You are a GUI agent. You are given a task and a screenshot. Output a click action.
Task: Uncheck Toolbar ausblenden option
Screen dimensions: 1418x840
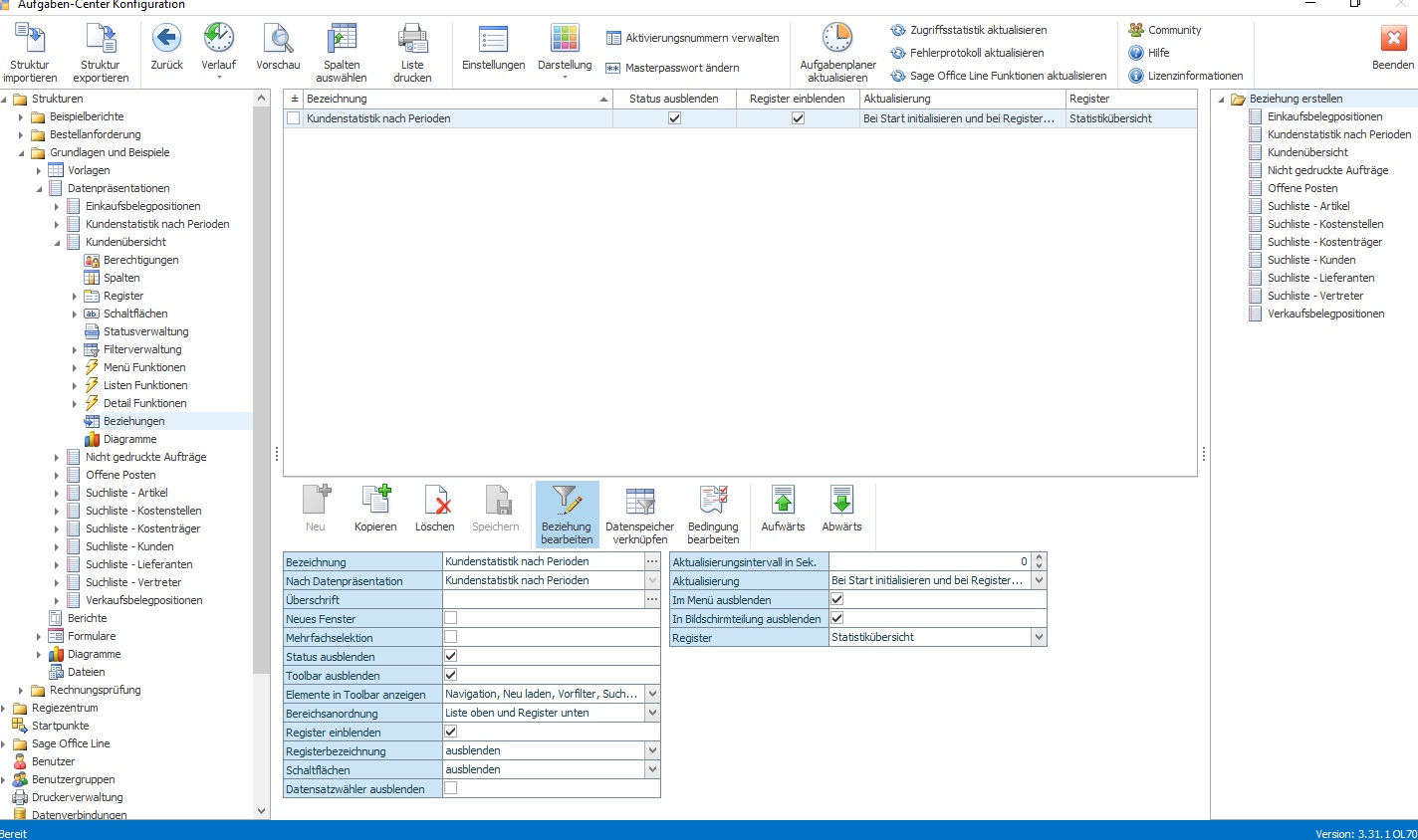pyautogui.click(x=450, y=675)
